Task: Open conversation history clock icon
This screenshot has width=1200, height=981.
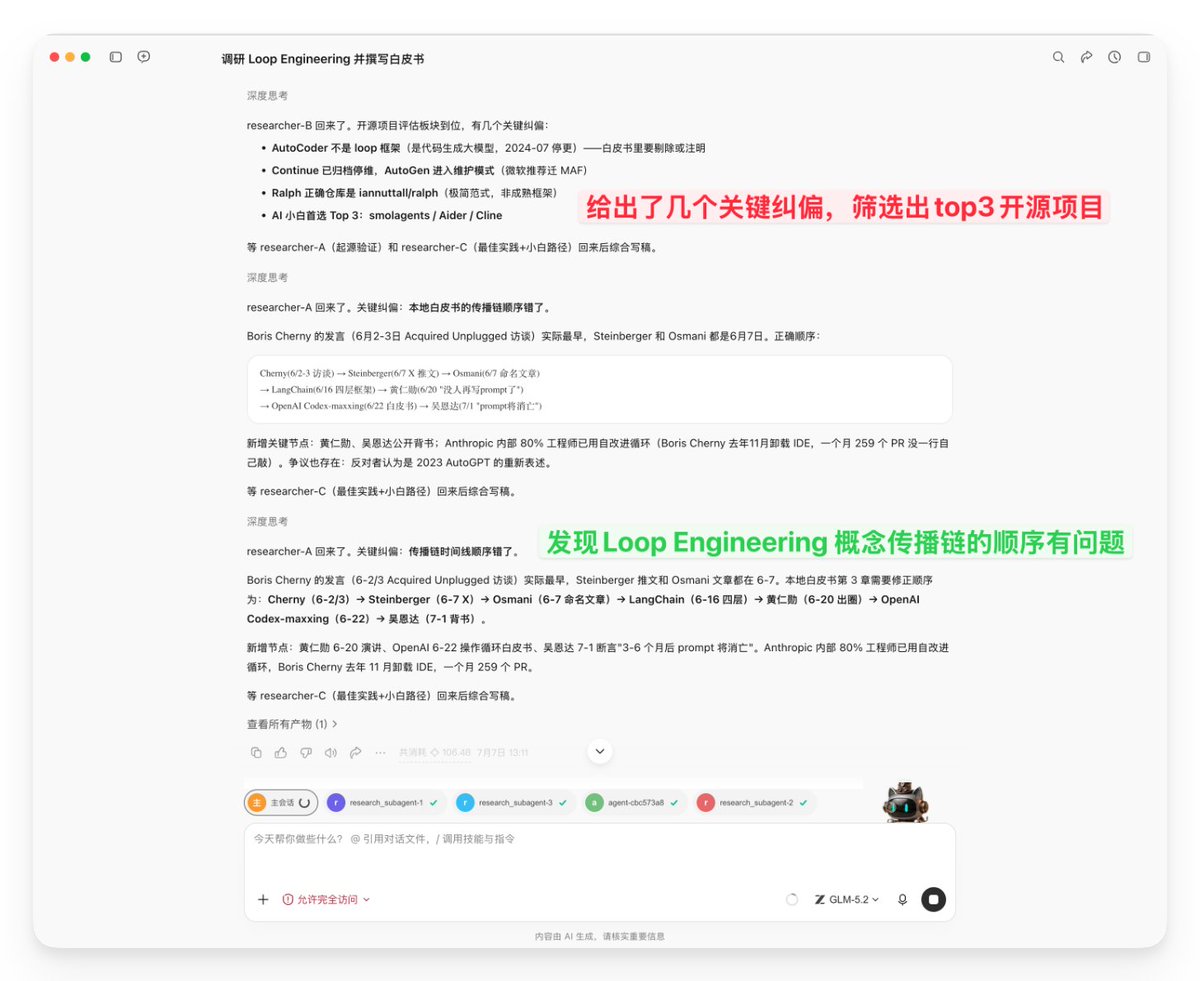Action: click(1114, 57)
